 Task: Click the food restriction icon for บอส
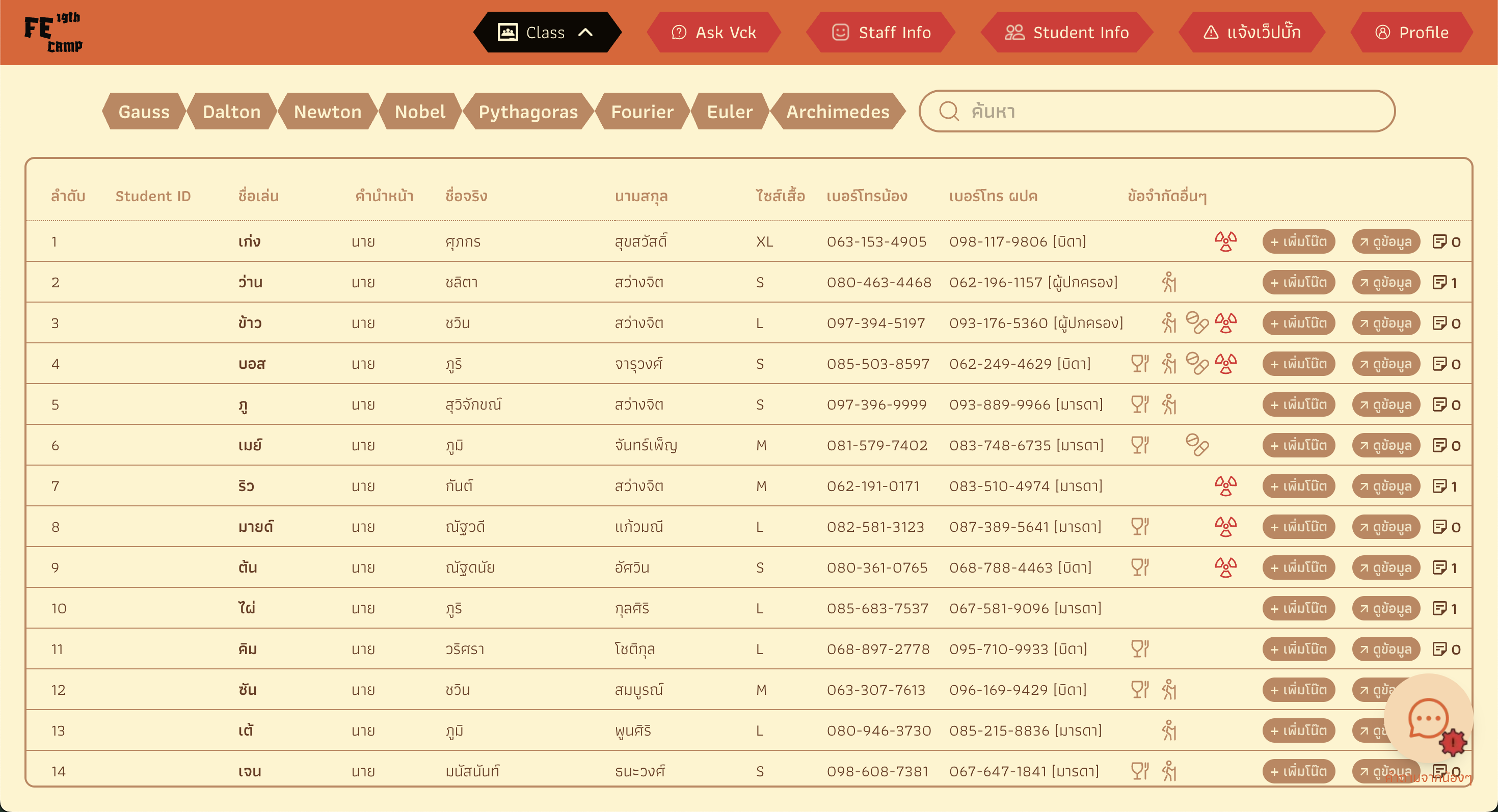click(x=1140, y=363)
